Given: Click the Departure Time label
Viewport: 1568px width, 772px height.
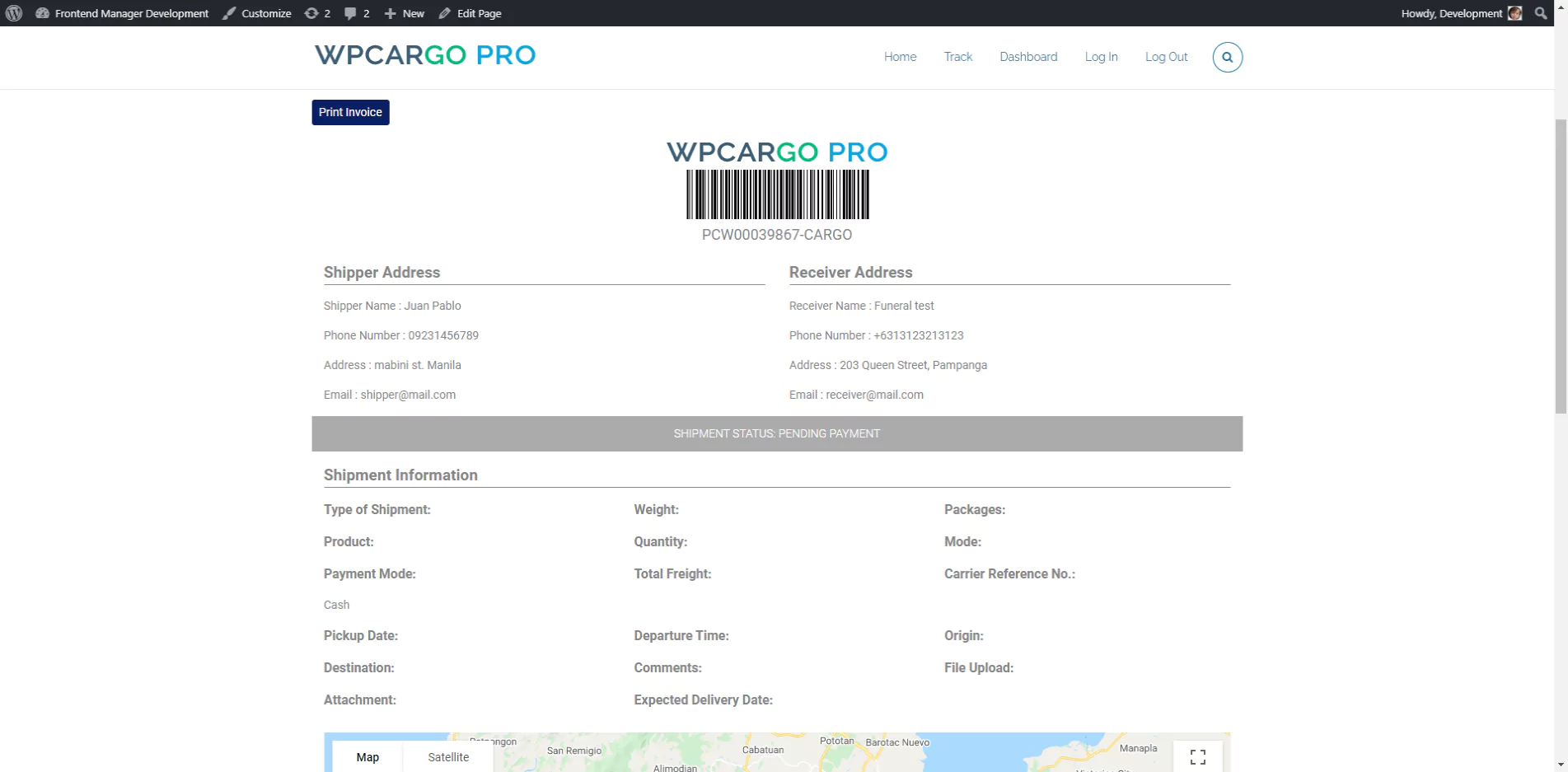Looking at the screenshot, I should tap(681, 635).
